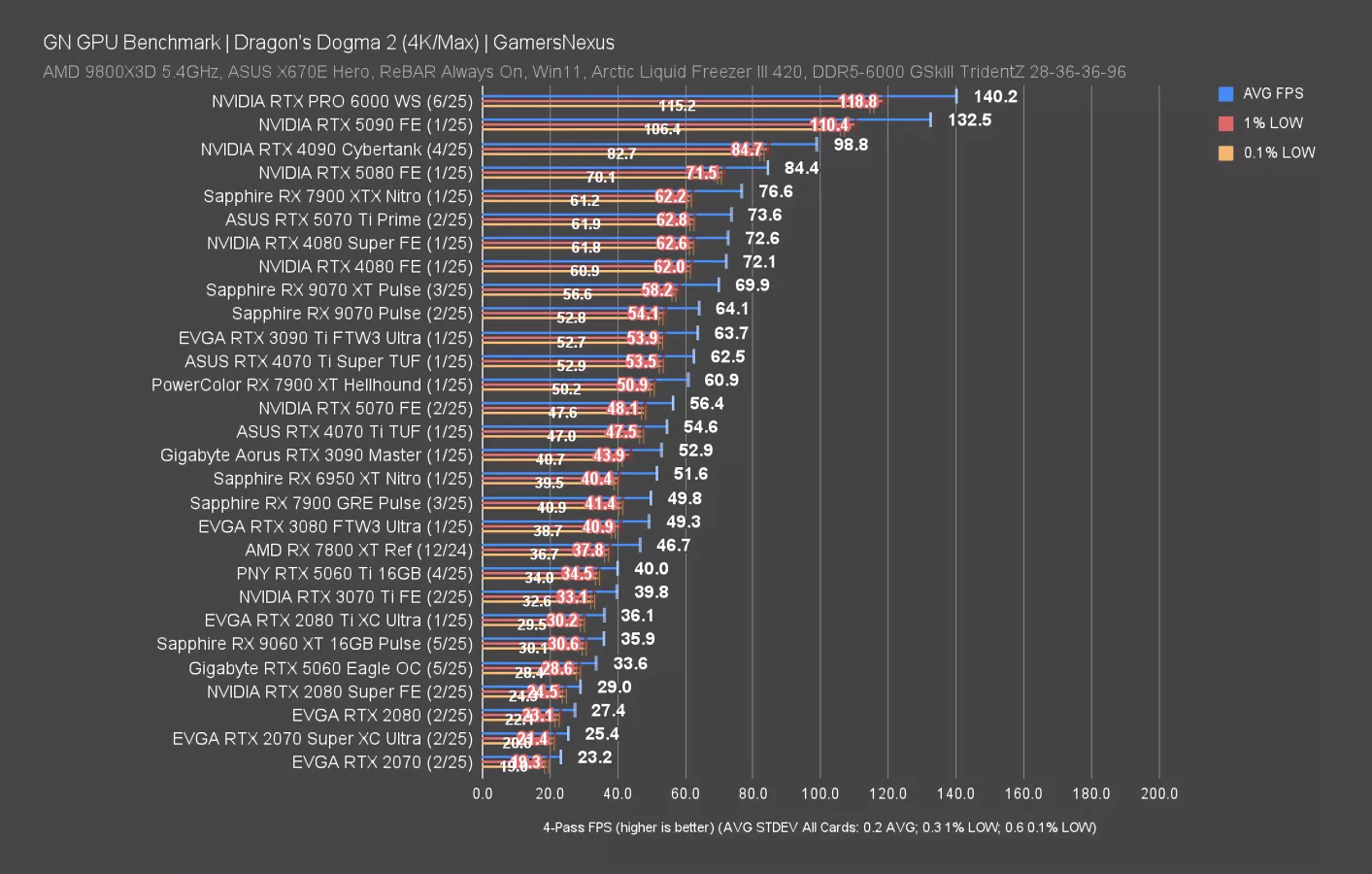Image resolution: width=1372 pixels, height=874 pixels.
Task: Click the red 1% LOW legend swatch
Action: (x=1225, y=123)
